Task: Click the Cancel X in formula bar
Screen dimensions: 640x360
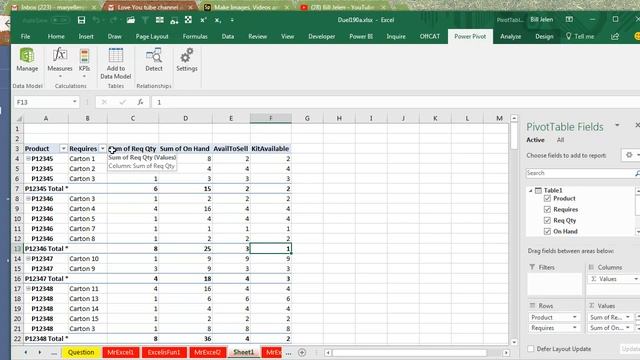Action: pyautogui.click(x=104, y=102)
